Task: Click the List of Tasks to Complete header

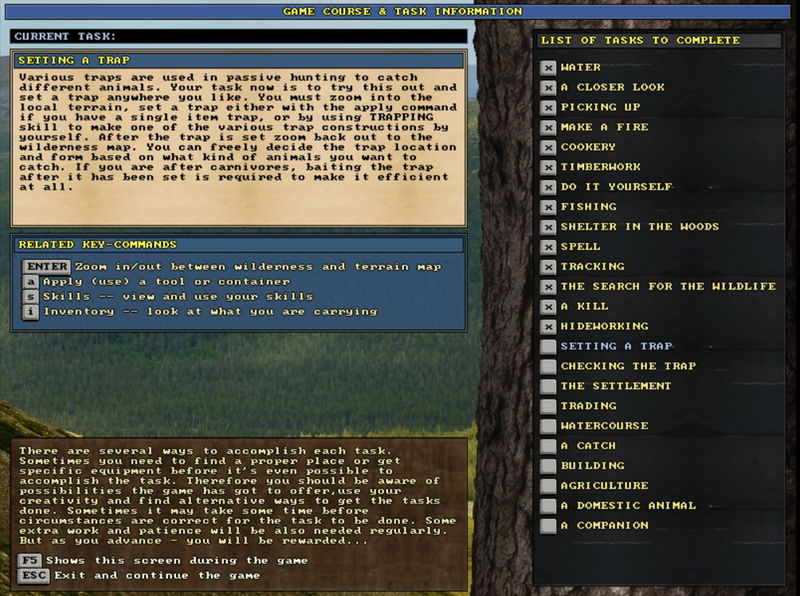Action: click(x=657, y=41)
